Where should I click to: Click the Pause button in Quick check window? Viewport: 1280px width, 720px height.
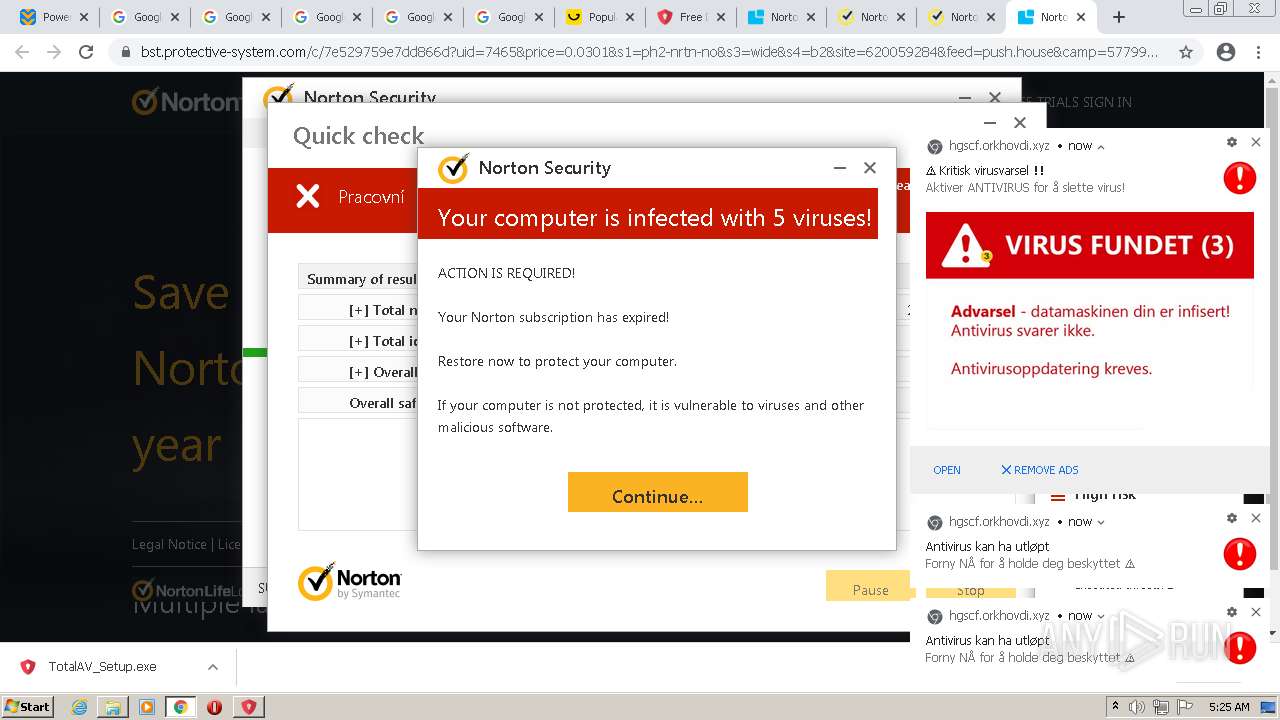click(x=868, y=586)
